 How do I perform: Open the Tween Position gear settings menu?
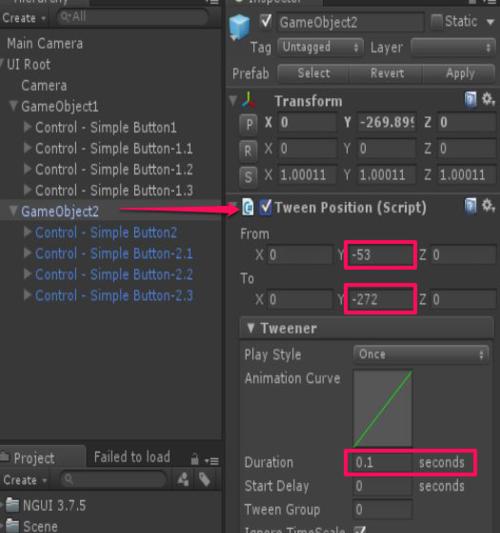click(488, 205)
